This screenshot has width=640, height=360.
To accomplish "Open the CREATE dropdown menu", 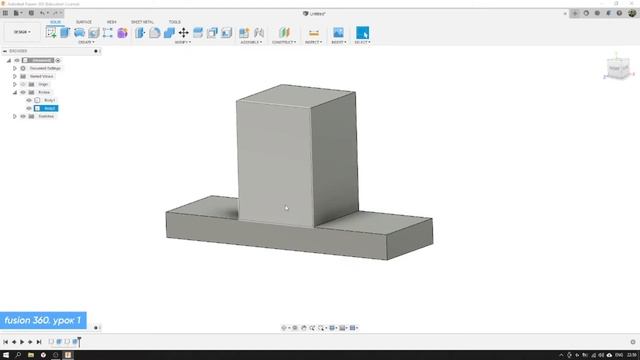I will pyautogui.click(x=86, y=42).
